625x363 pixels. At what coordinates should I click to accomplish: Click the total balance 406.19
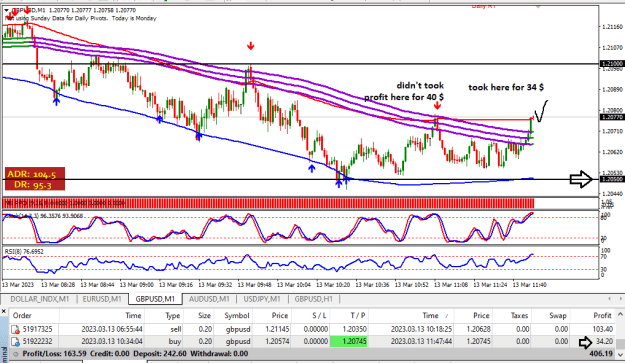[602, 354]
